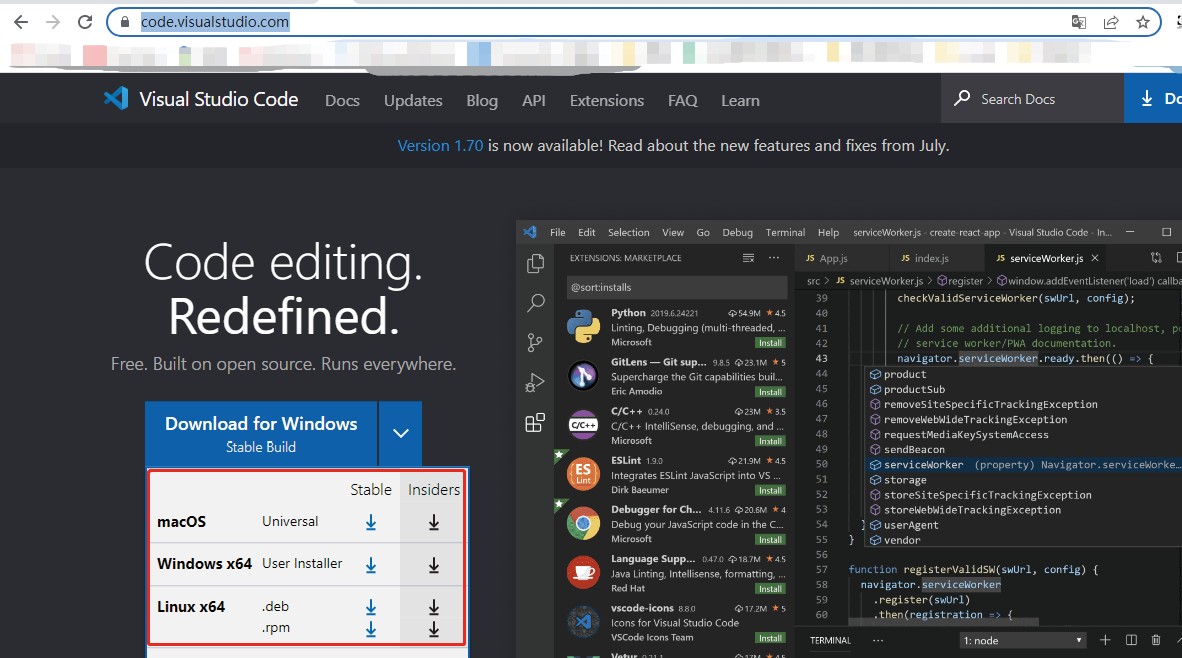The width and height of the screenshot is (1182, 658).
Task: Open Explorer icon in the VS Code activity bar
Action: (535, 263)
